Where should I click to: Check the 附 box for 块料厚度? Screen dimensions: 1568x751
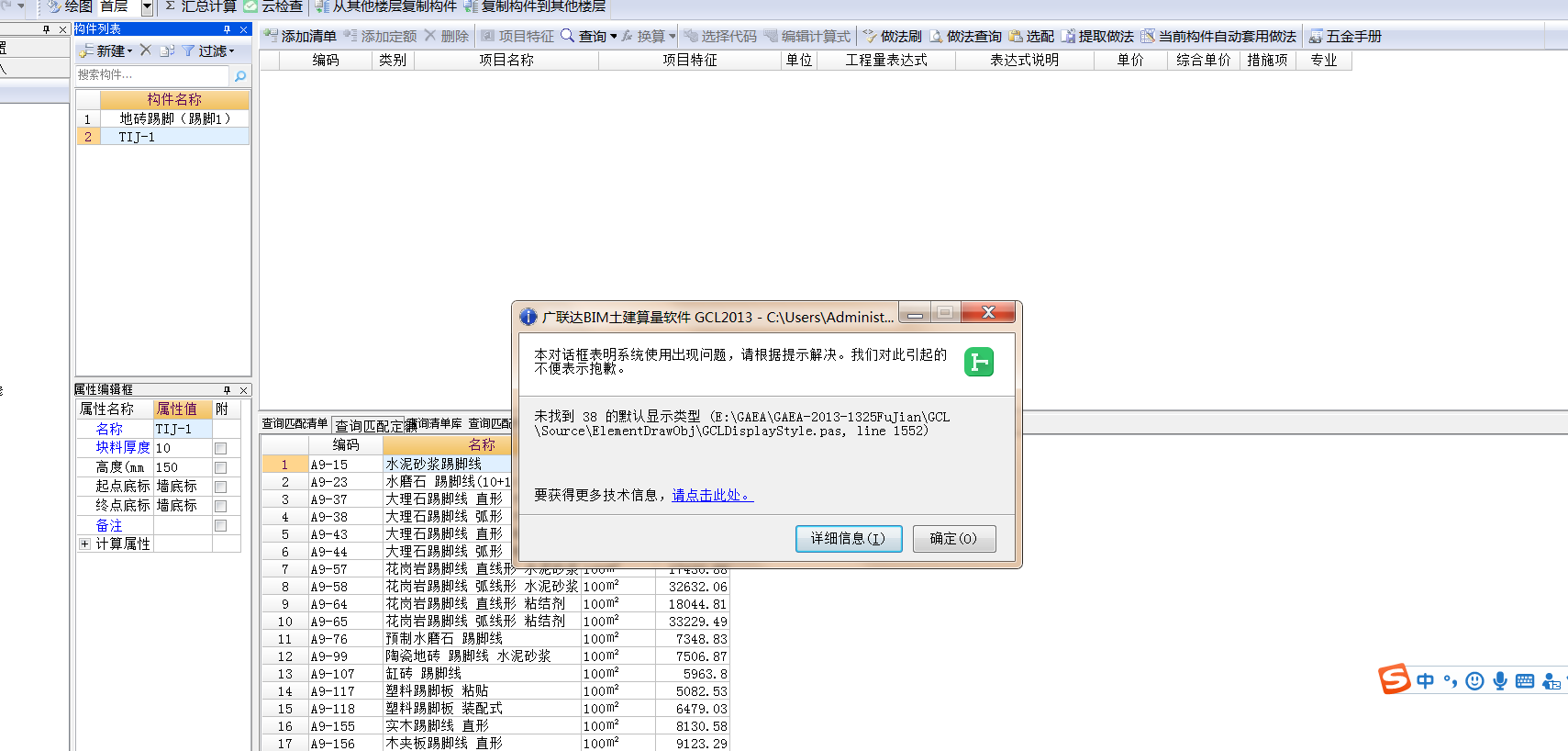[x=220, y=448]
